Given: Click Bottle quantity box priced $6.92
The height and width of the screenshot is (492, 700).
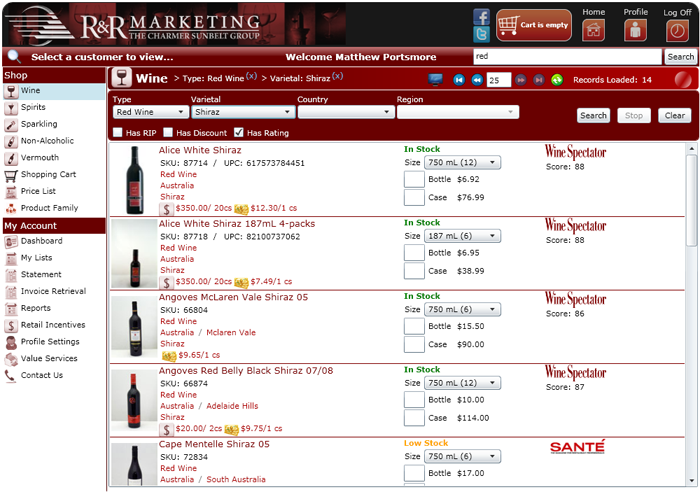Looking at the screenshot, I should [414, 179].
